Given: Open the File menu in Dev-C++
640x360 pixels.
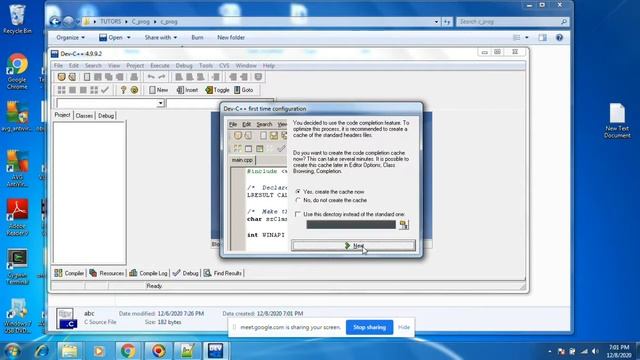Looking at the screenshot, I should 58,65.
